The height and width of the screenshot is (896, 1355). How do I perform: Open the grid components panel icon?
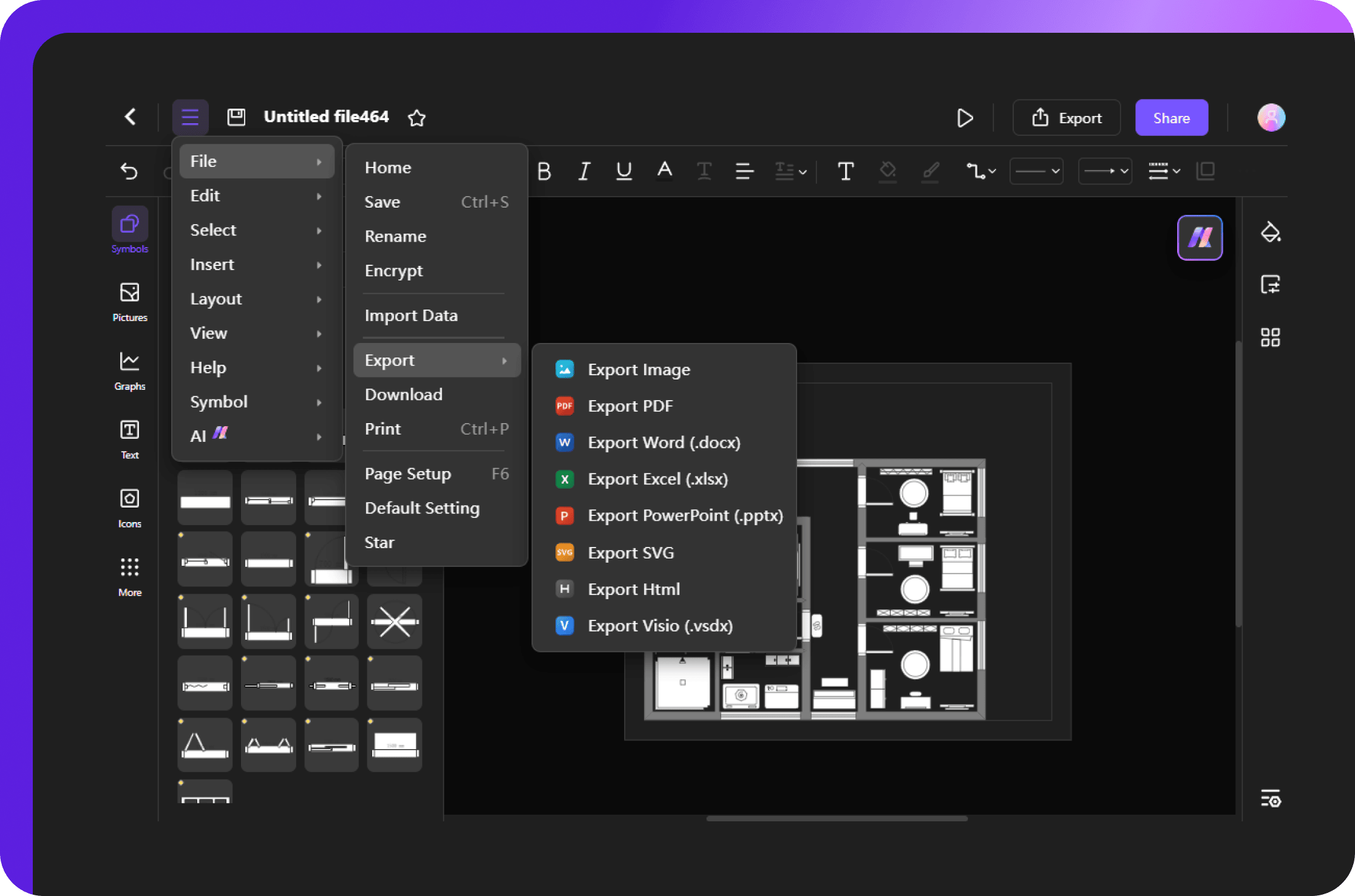1270,338
